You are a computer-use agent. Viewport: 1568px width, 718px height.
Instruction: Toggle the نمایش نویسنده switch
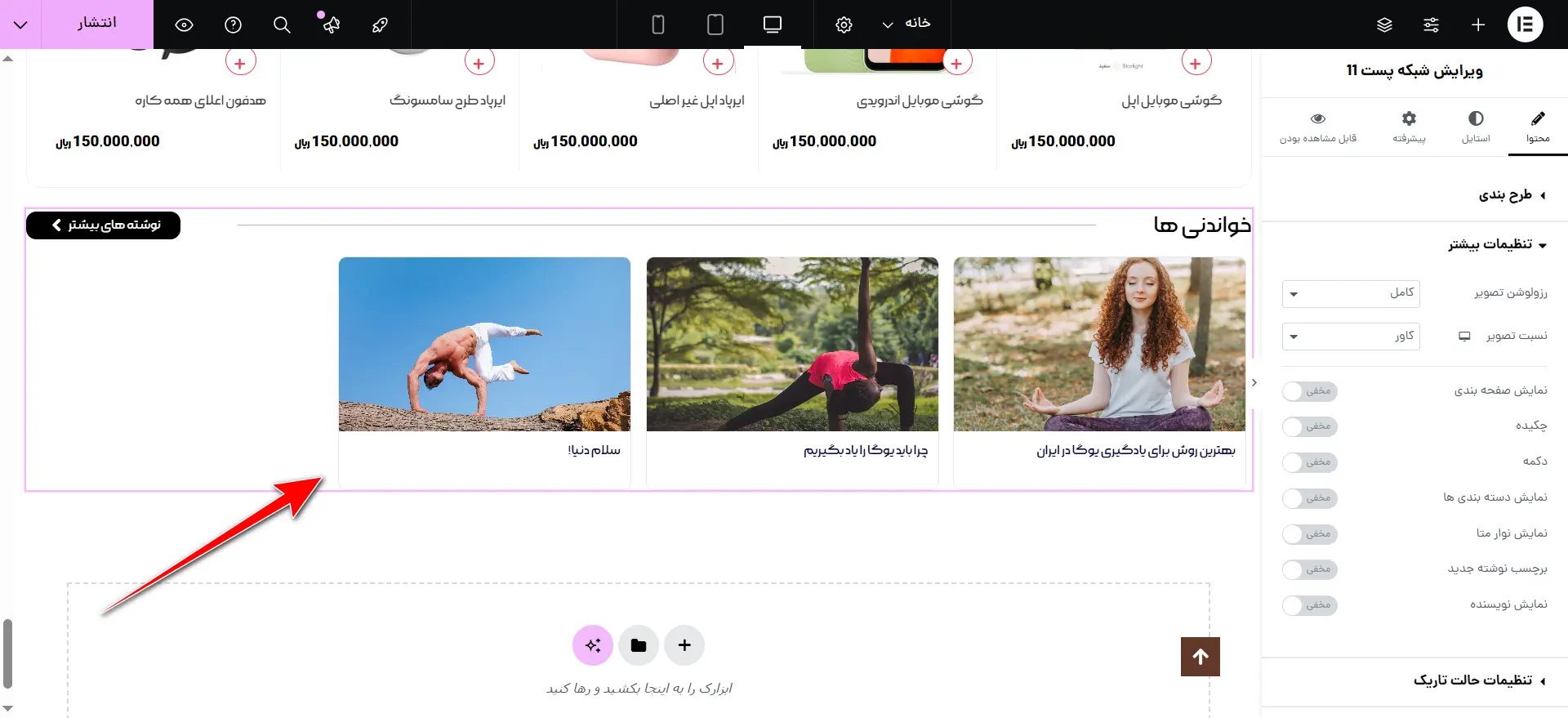pyautogui.click(x=1309, y=605)
